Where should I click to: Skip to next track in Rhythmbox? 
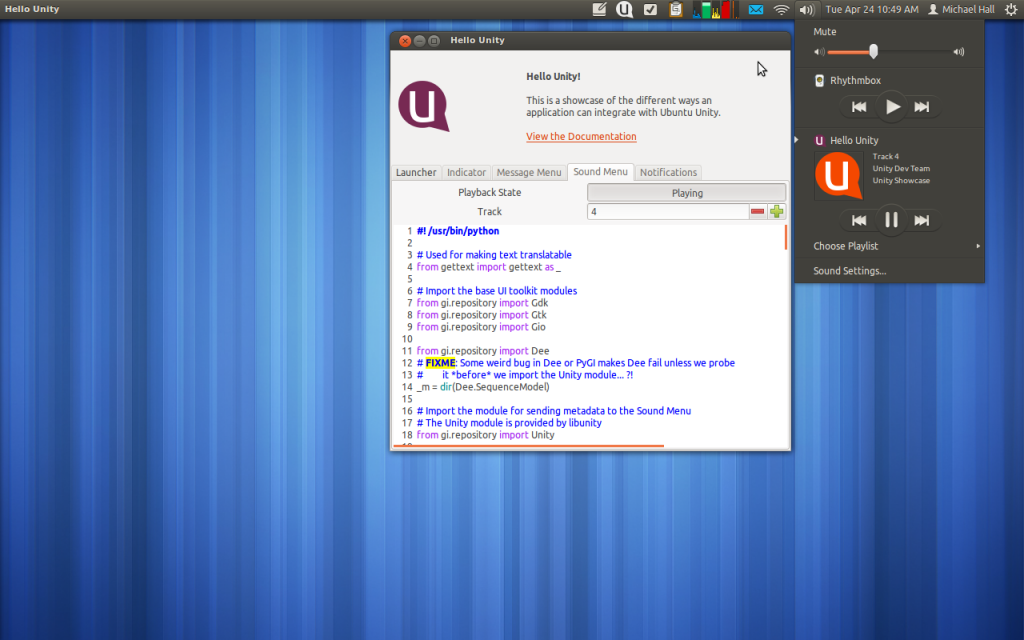pos(921,107)
